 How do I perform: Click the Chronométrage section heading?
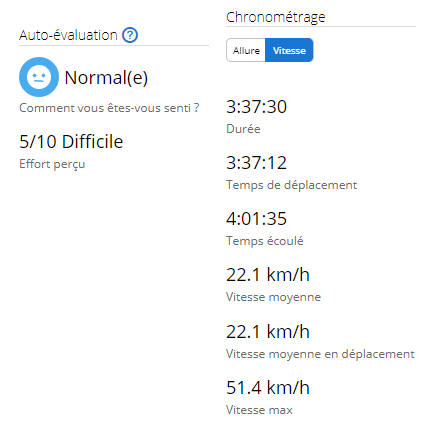pos(275,17)
